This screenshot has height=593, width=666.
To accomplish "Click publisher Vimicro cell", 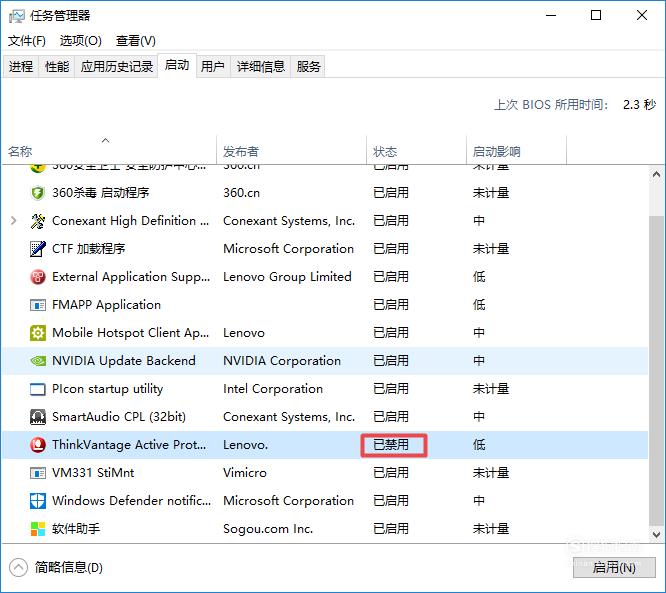I will tap(245, 473).
